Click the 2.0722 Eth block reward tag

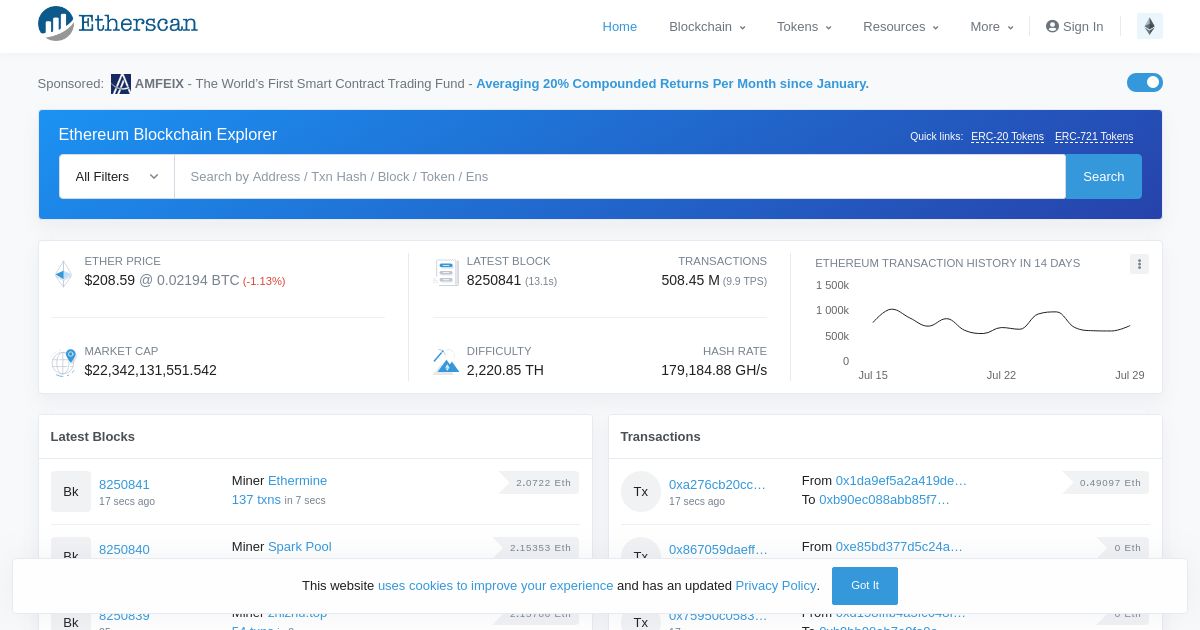tap(540, 483)
